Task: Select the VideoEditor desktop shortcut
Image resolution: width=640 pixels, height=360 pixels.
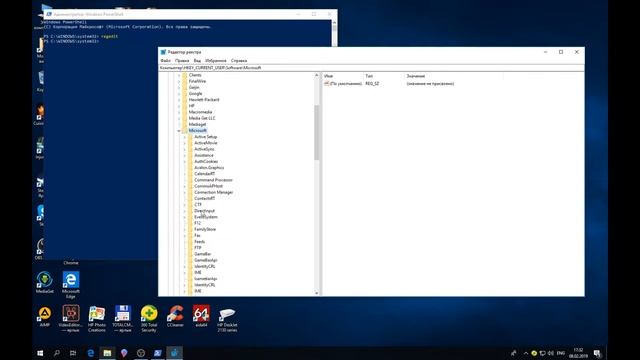Action: click(71, 318)
